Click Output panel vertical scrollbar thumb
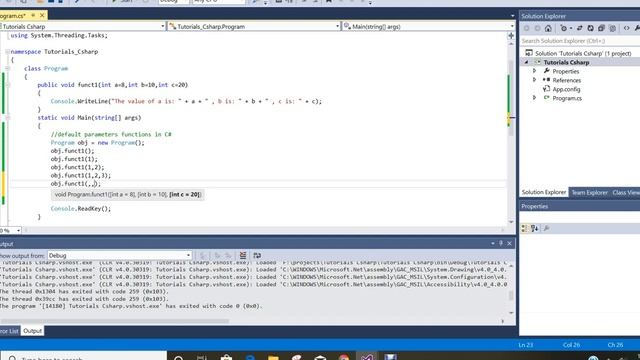The width and height of the screenshot is (640, 360). coord(511,296)
